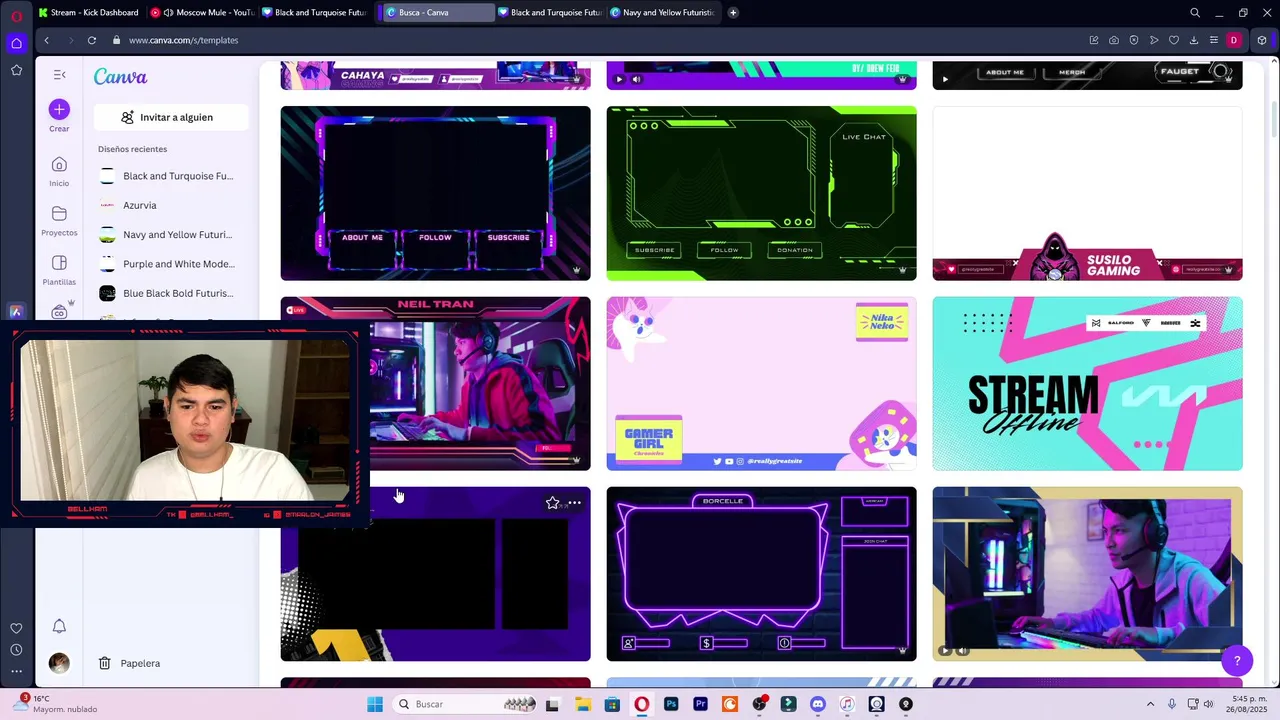The height and width of the screenshot is (720, 1280).
Task: Click the Diseños recientes heading
Action: click(132, 149)
